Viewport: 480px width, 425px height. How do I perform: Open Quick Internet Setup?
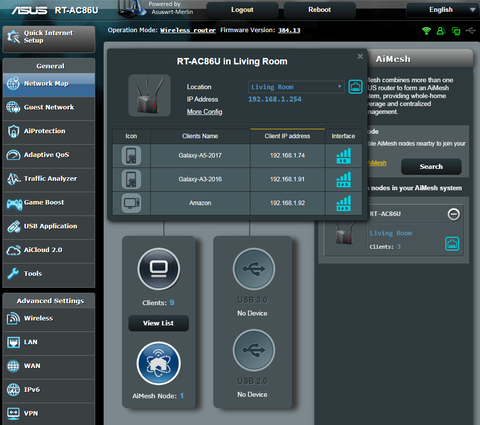tap(49, 39)
